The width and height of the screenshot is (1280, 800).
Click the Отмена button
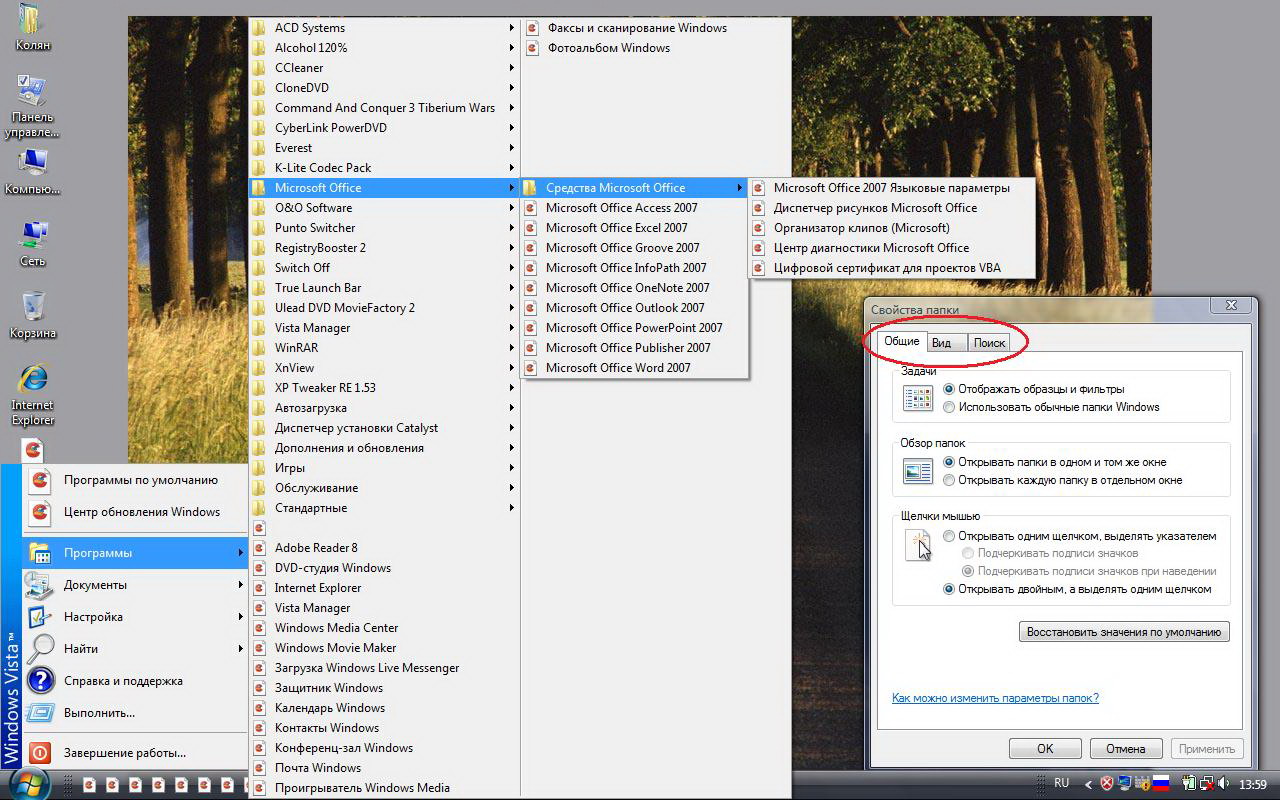1125,748
